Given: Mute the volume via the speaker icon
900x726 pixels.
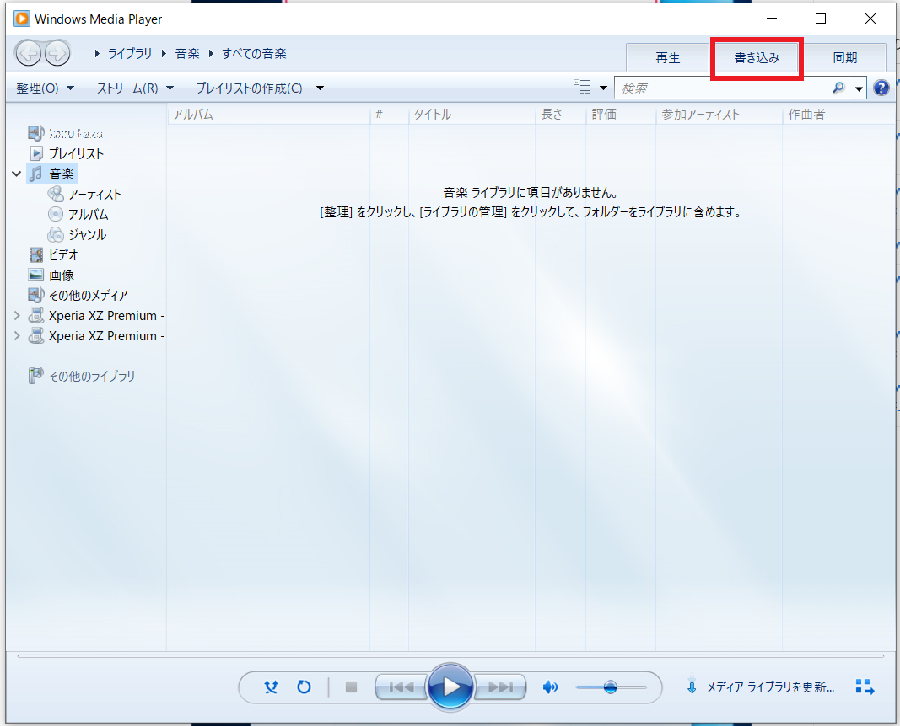Looking at the screenshot, I should [550, 686].
